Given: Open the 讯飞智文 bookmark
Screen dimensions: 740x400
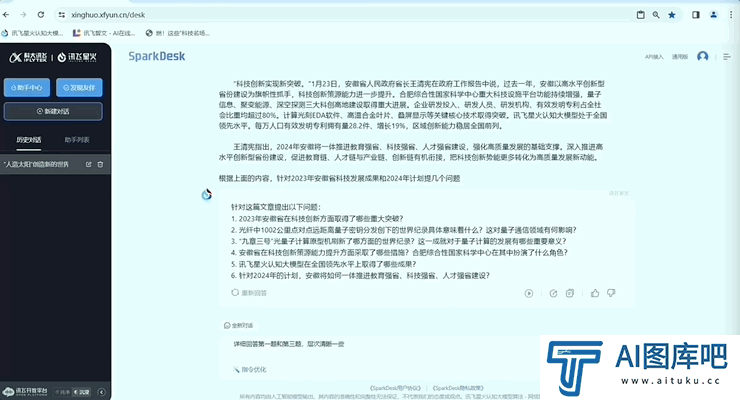Looking at the screenshot, I should [x=104, y=33].
